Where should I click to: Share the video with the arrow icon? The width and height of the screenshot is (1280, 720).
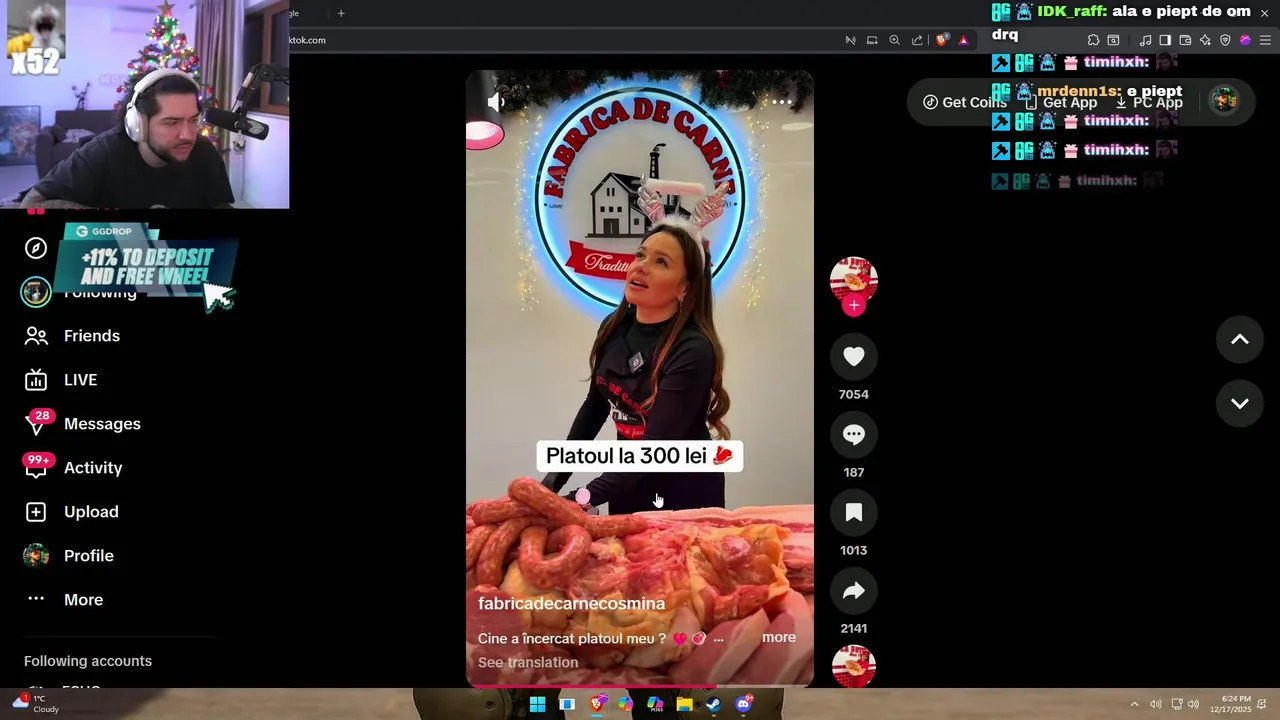853,590
